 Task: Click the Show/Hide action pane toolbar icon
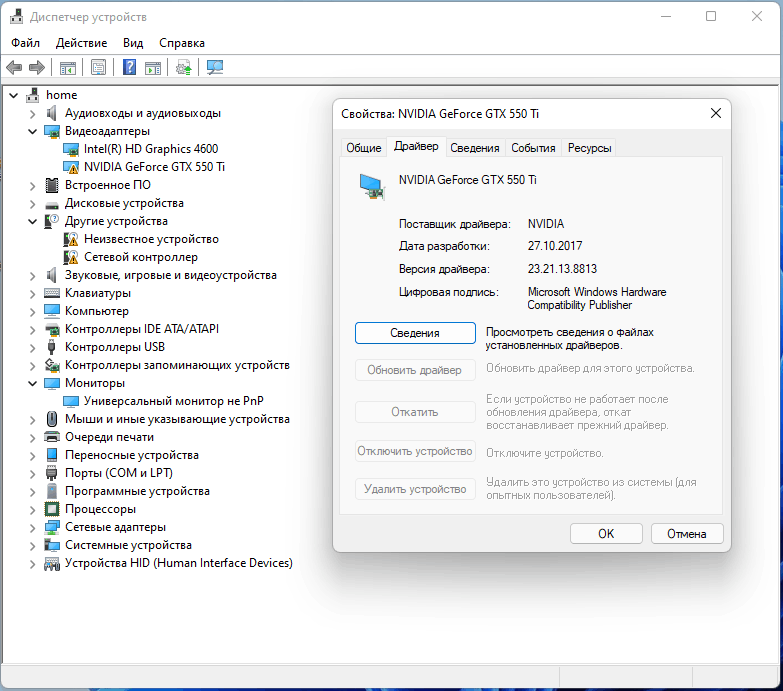tap(153, 67)
